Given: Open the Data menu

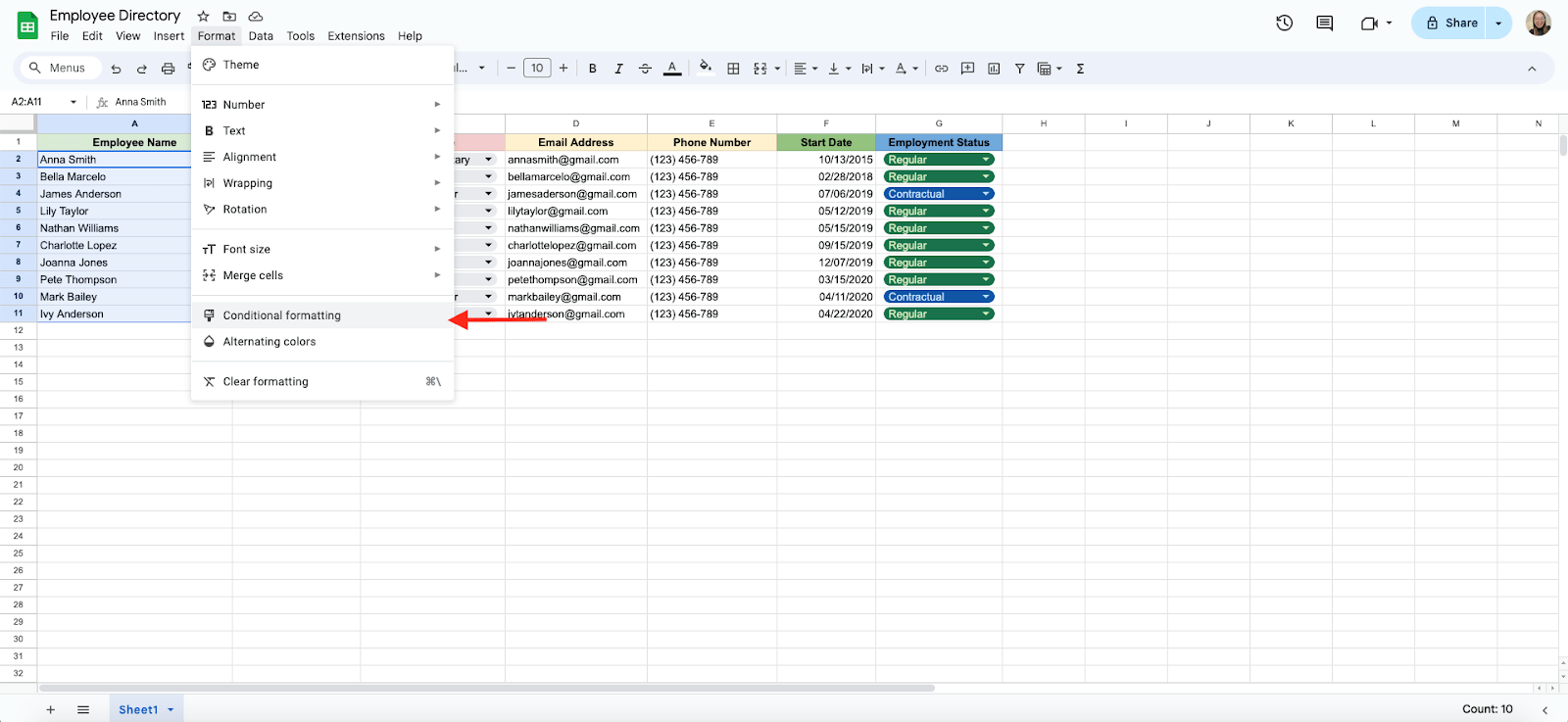Looking at the screenshot, I should pos(261,36).
